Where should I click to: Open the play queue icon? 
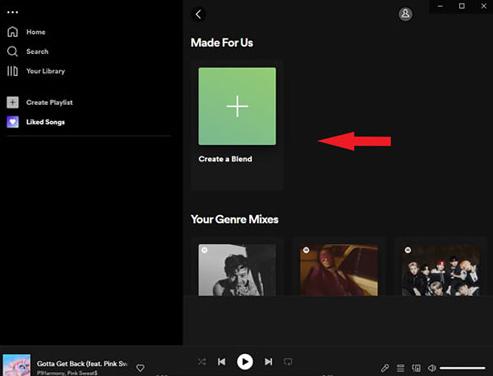tap(400, 368)
